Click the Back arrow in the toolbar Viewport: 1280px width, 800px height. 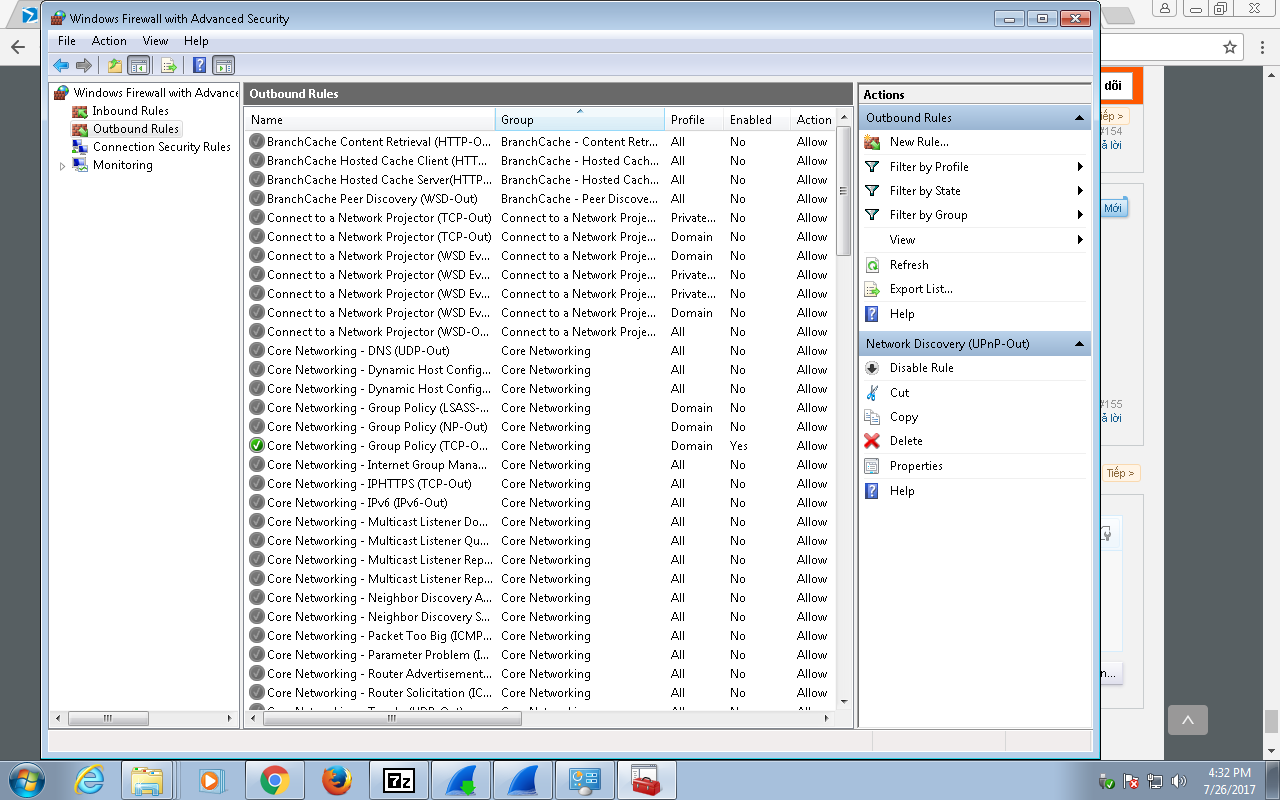61,66
